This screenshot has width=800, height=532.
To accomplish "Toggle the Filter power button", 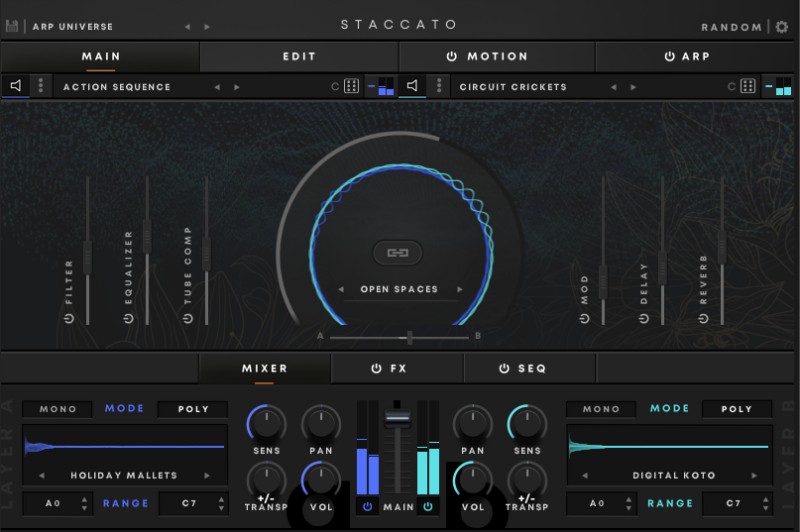I will point(69,318).
